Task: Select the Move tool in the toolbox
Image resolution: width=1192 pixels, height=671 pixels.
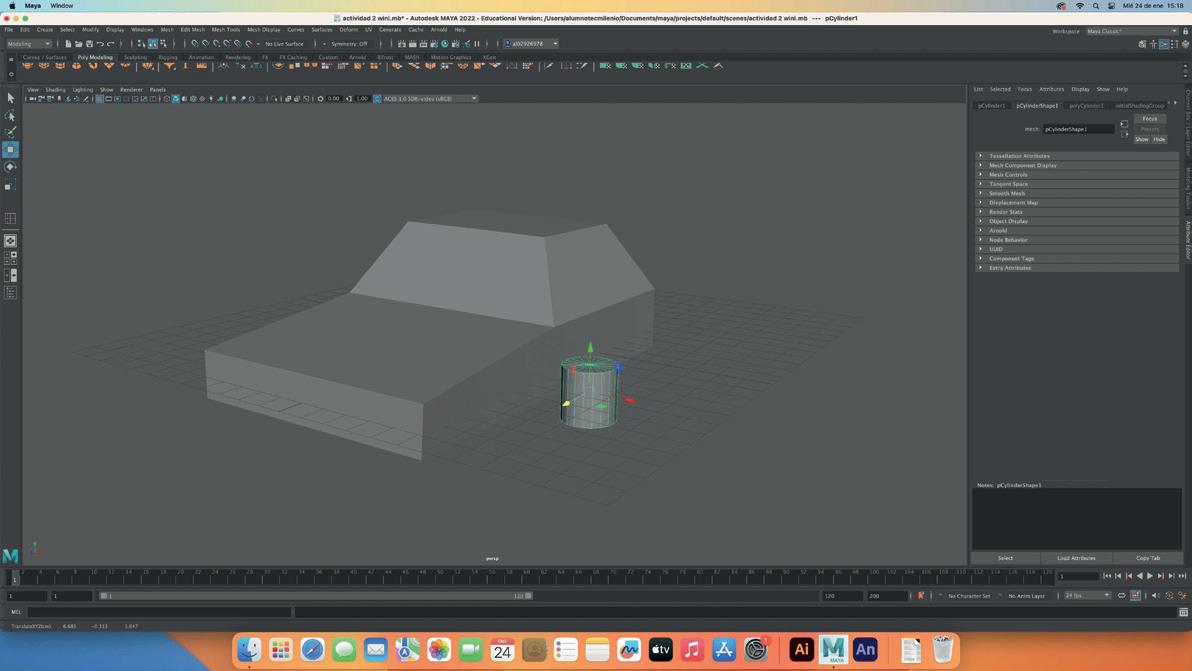Action: click(10, 149)
